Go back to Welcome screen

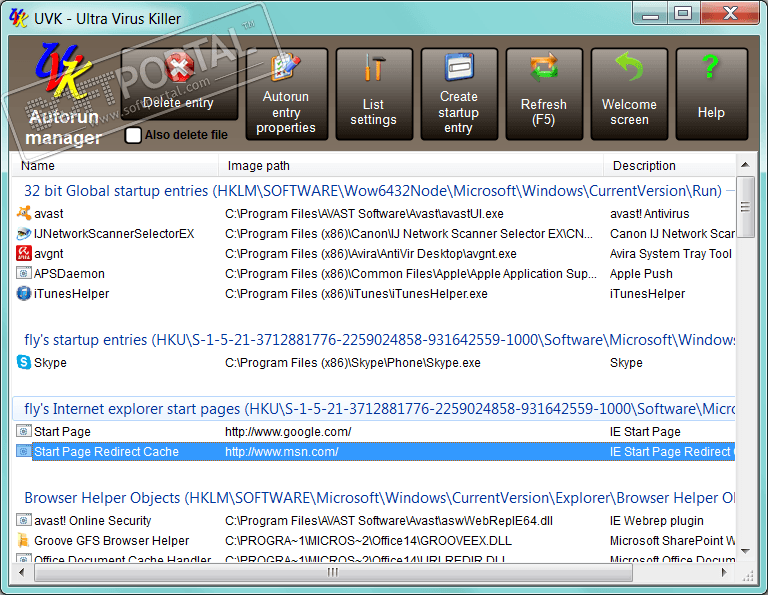point(629,94)
